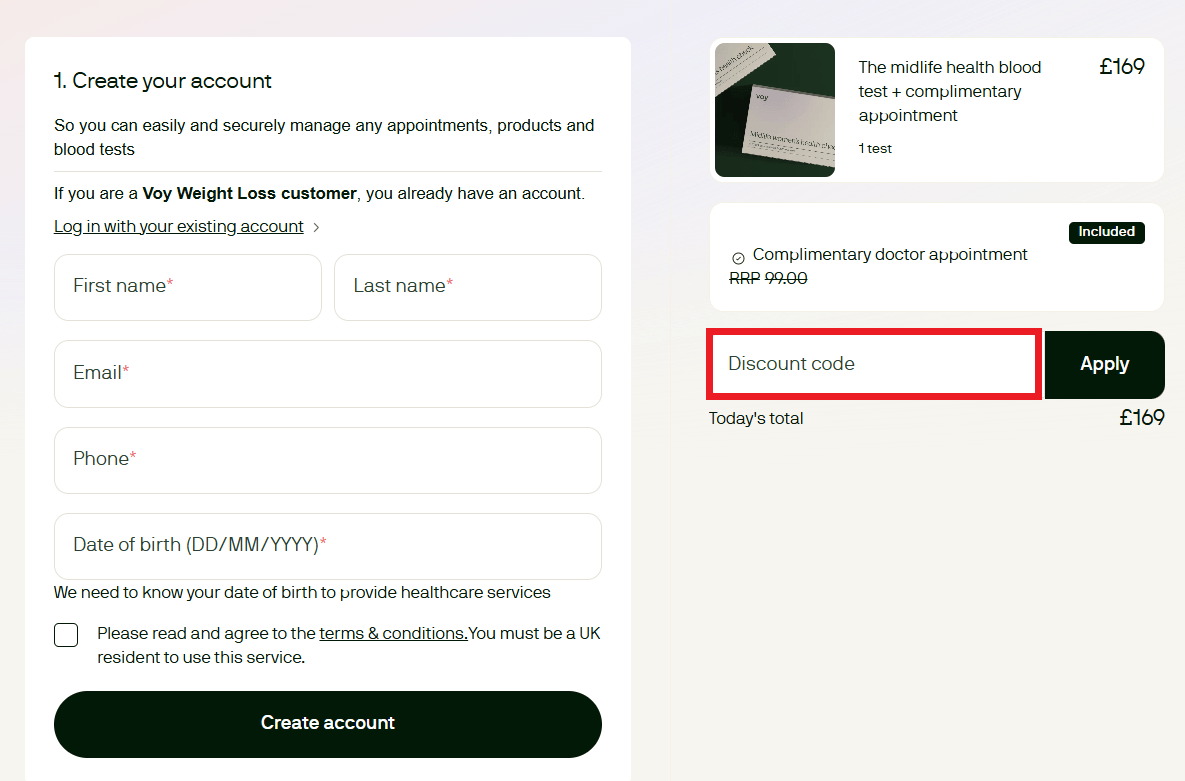The width and height of the screenshot is (1185, 781).
Task: Click the Email input field
Action: tap(327, 374)
